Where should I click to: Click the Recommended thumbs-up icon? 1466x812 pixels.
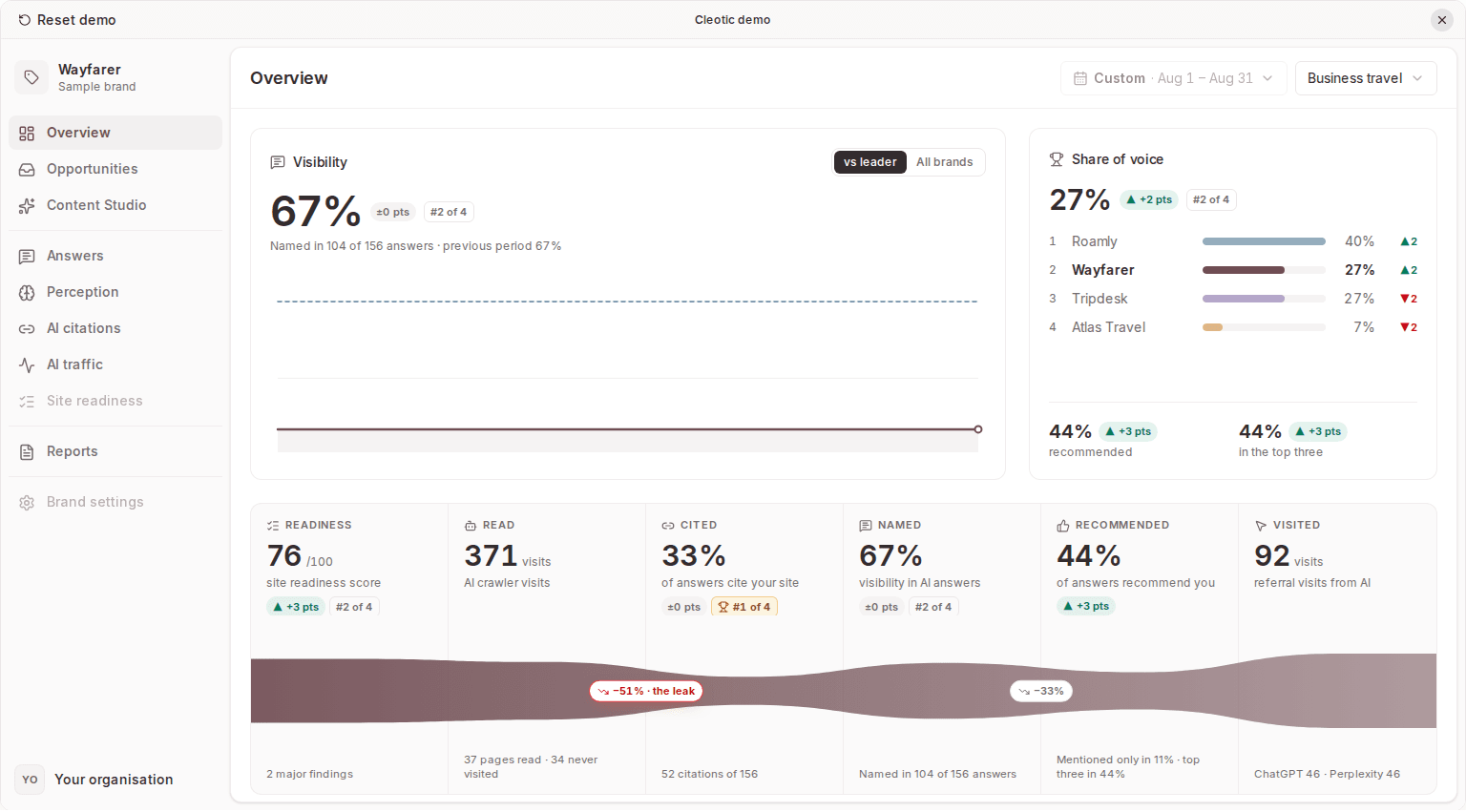[x=1062, y=526]
